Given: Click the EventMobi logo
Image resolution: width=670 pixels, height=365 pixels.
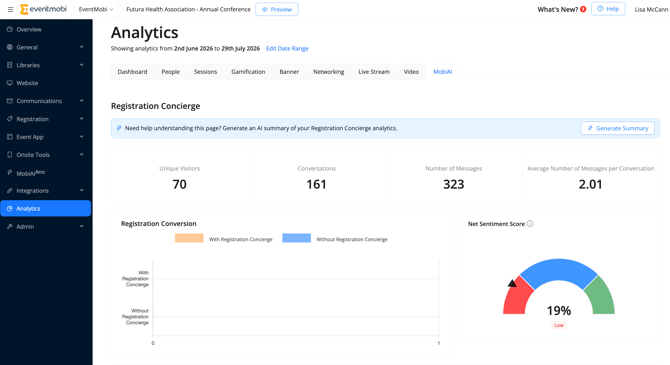Looking at the screenshot, I should click(43, 9).
